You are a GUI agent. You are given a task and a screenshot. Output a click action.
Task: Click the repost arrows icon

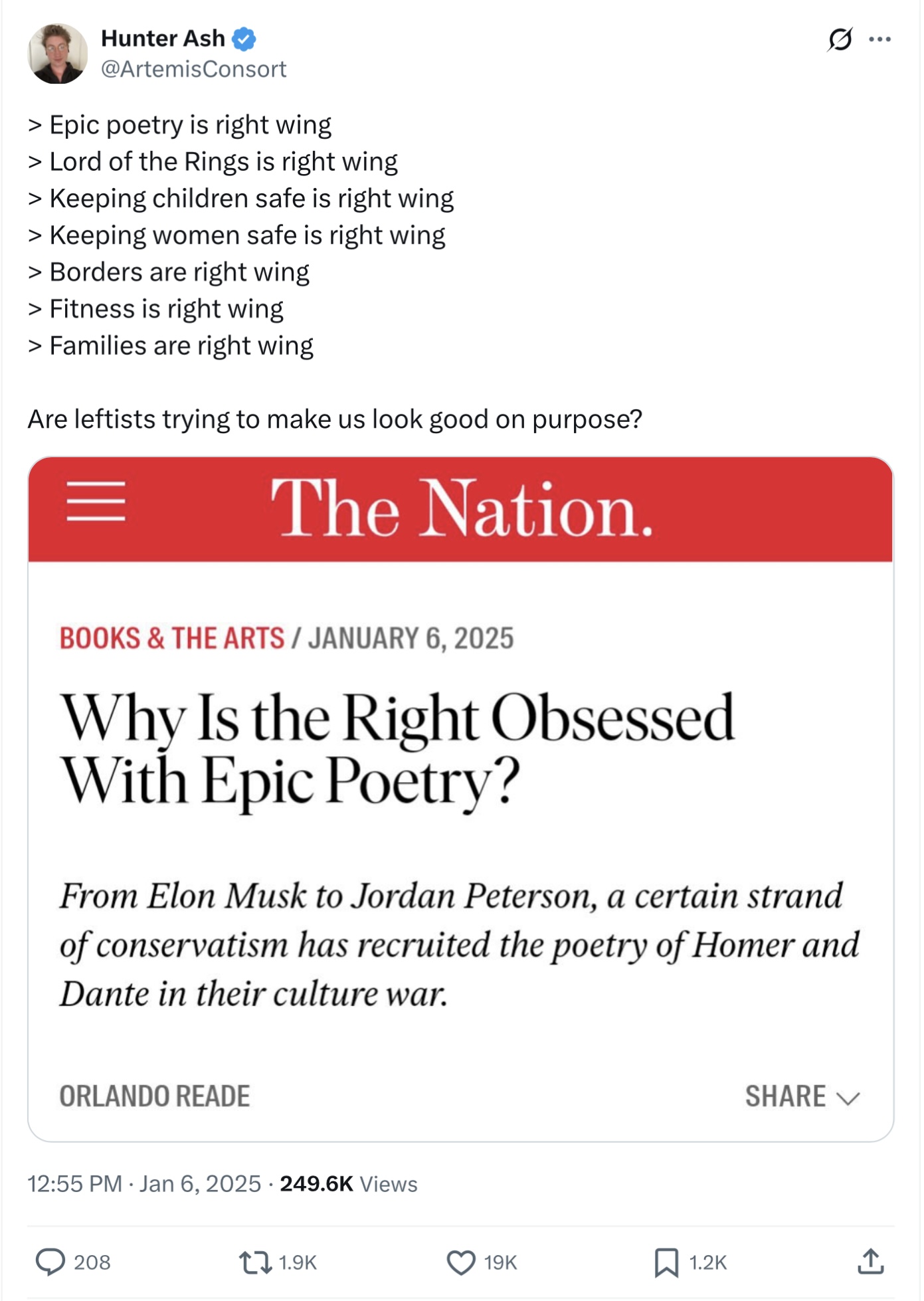coord(256,1262)
